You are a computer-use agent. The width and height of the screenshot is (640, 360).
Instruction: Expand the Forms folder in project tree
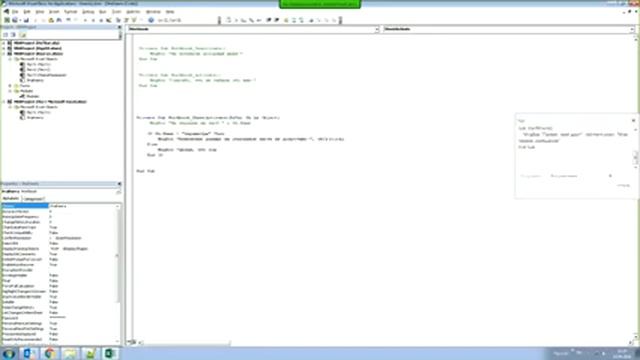10,86
